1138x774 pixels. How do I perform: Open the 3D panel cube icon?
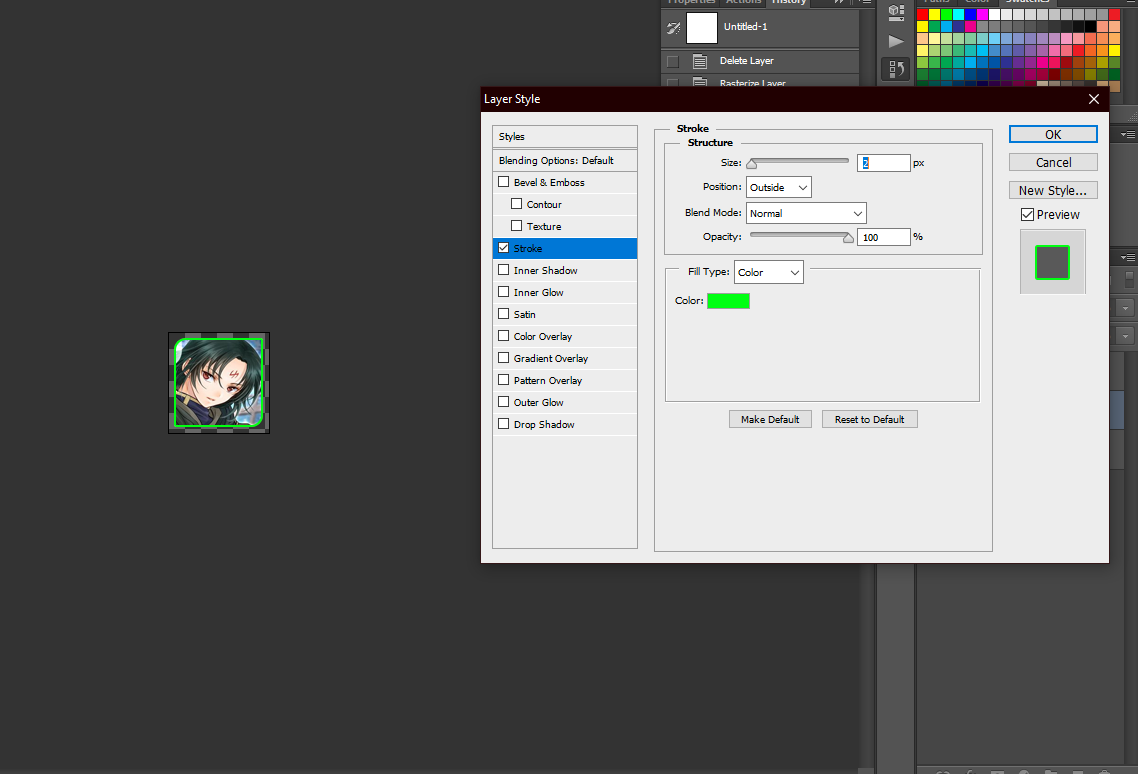tap(896, 12)
